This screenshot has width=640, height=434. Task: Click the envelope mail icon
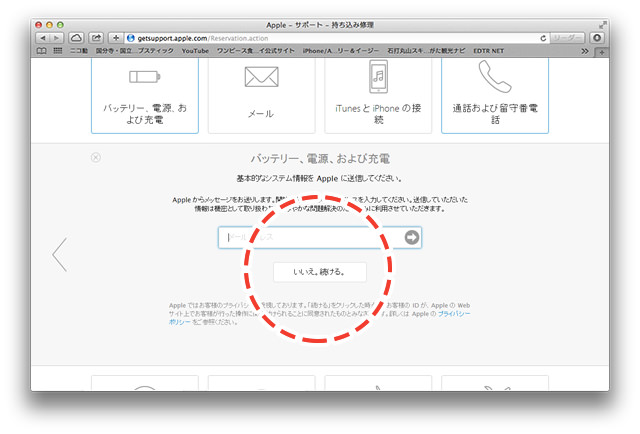262,77
